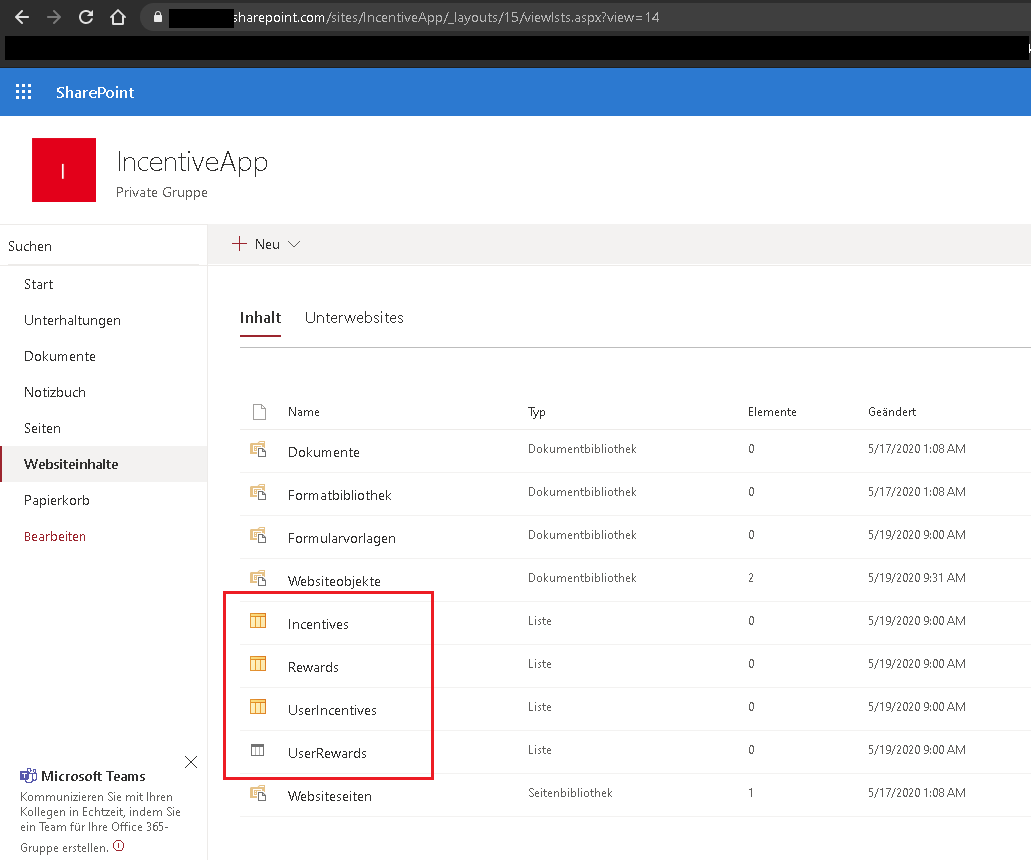Image resolution: width=1031 pixels, height=860 pixels.
Task: Open the Incentives list link
Action: pos(318,624)
